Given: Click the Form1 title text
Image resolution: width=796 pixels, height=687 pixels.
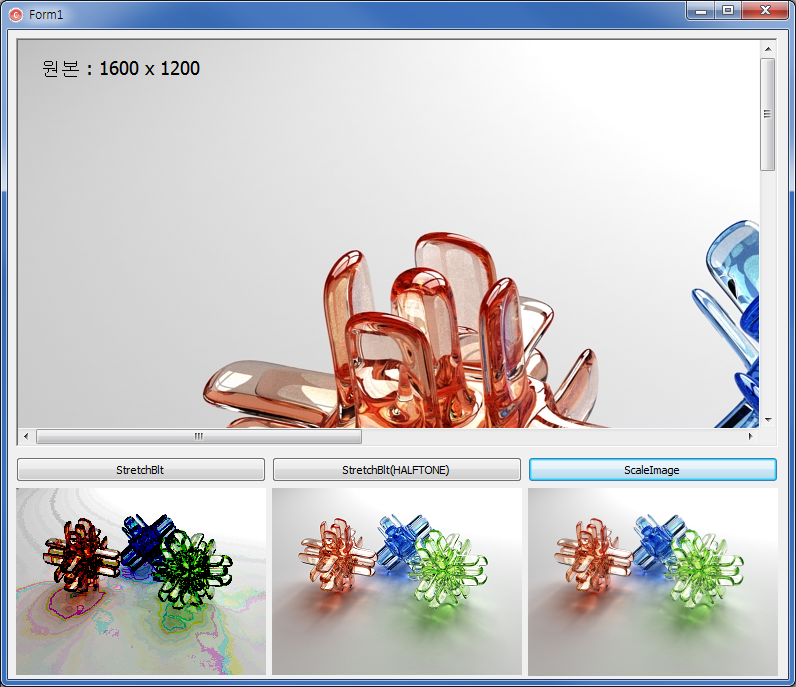Looking at the screenshot, I should pyautogui.click(x=46, y=15).
